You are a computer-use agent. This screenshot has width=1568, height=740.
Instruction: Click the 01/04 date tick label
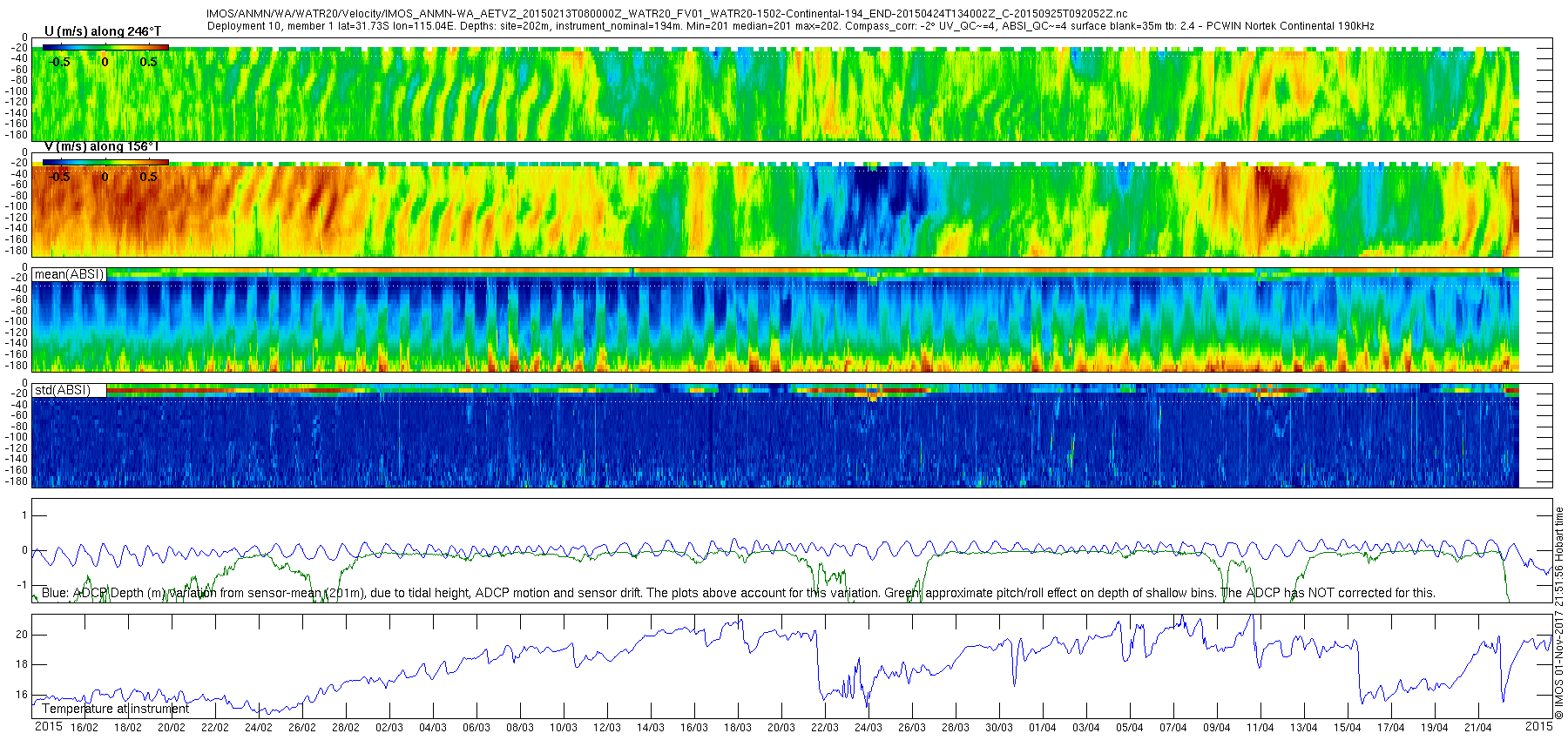click(1043, 728)
